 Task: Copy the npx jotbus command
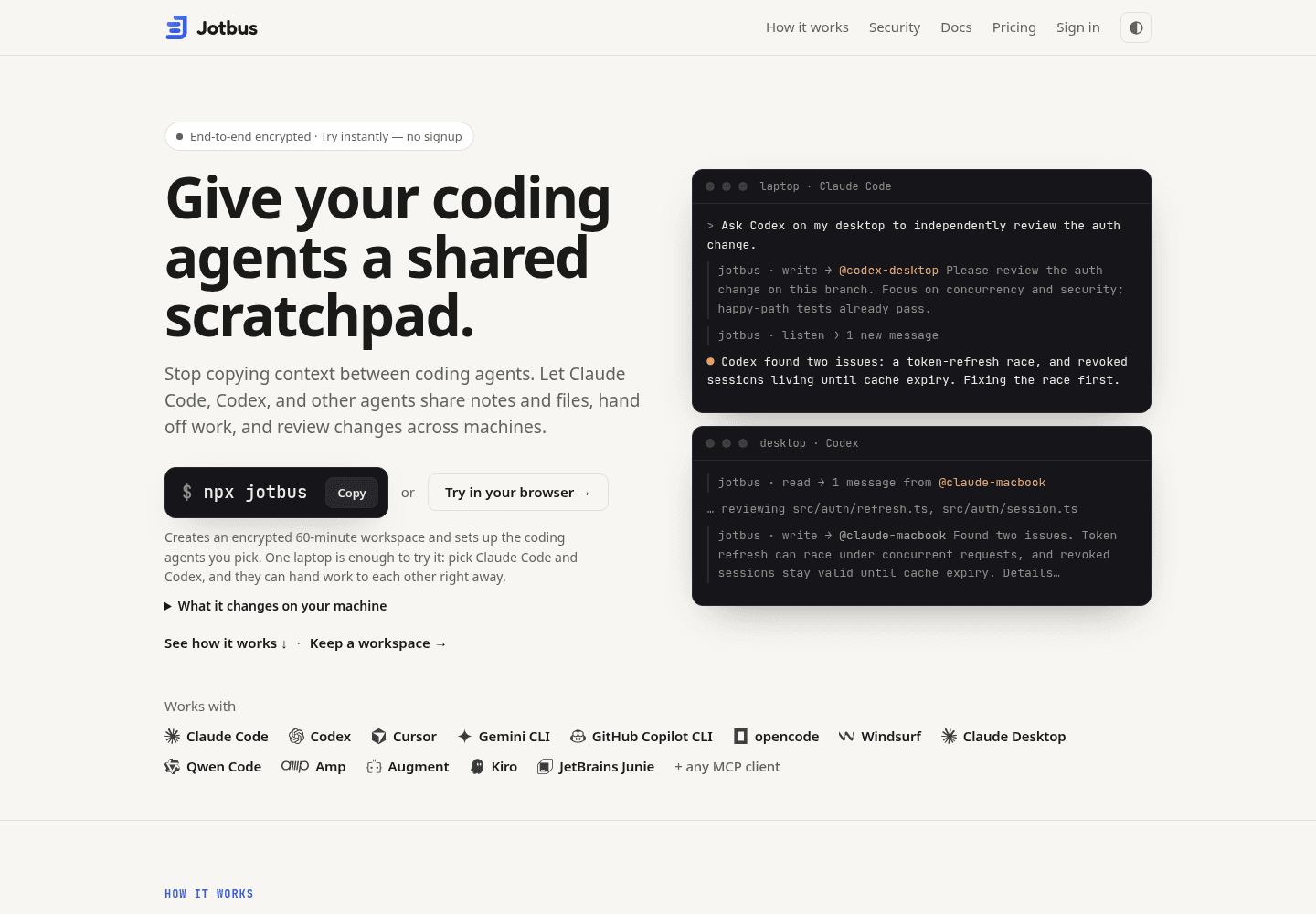coord(352,493)
